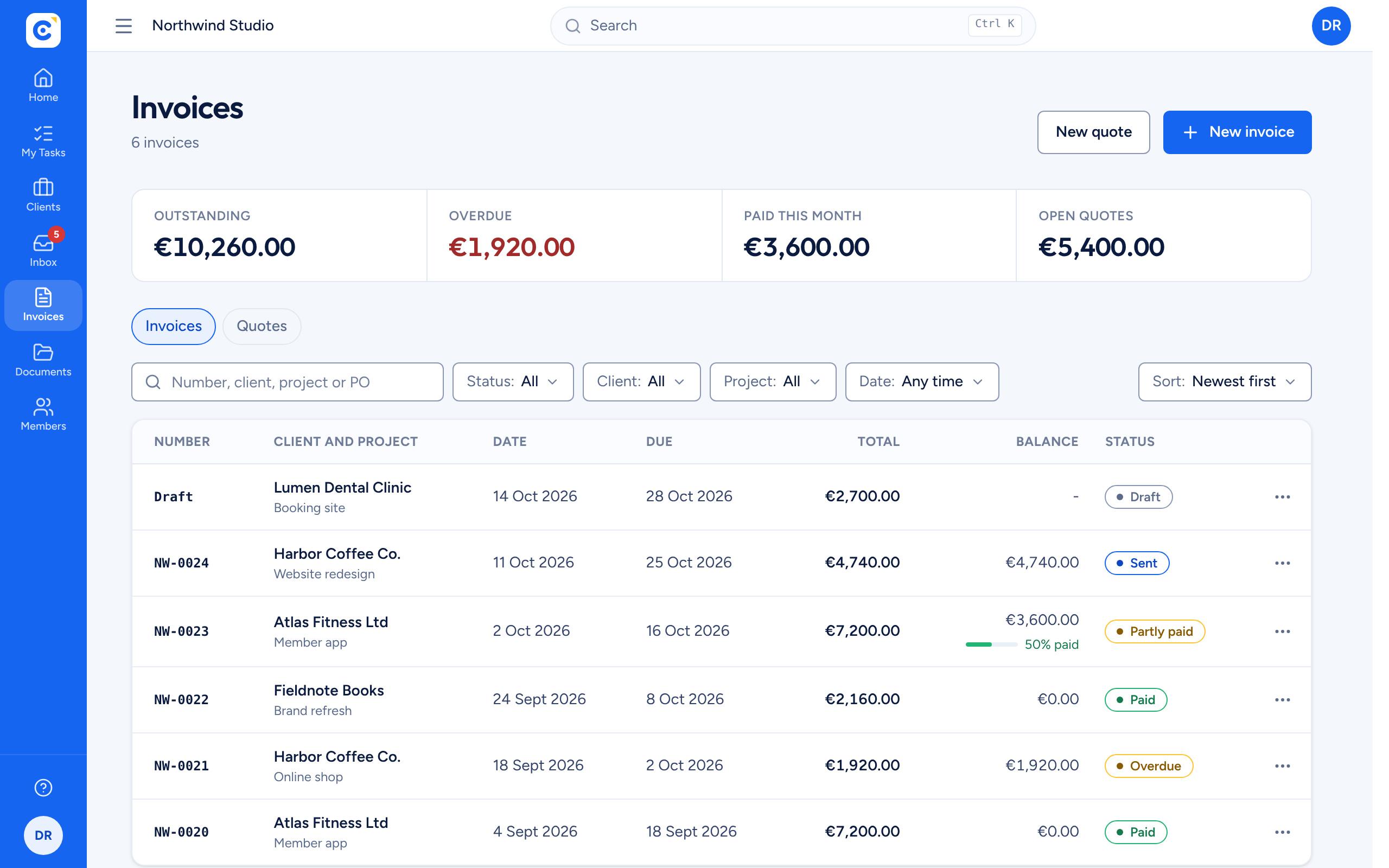The width and height of the screenshot is (1389, 868).
Task: Click DR avatar at sidebar bottom
Action: click(43, 835)
